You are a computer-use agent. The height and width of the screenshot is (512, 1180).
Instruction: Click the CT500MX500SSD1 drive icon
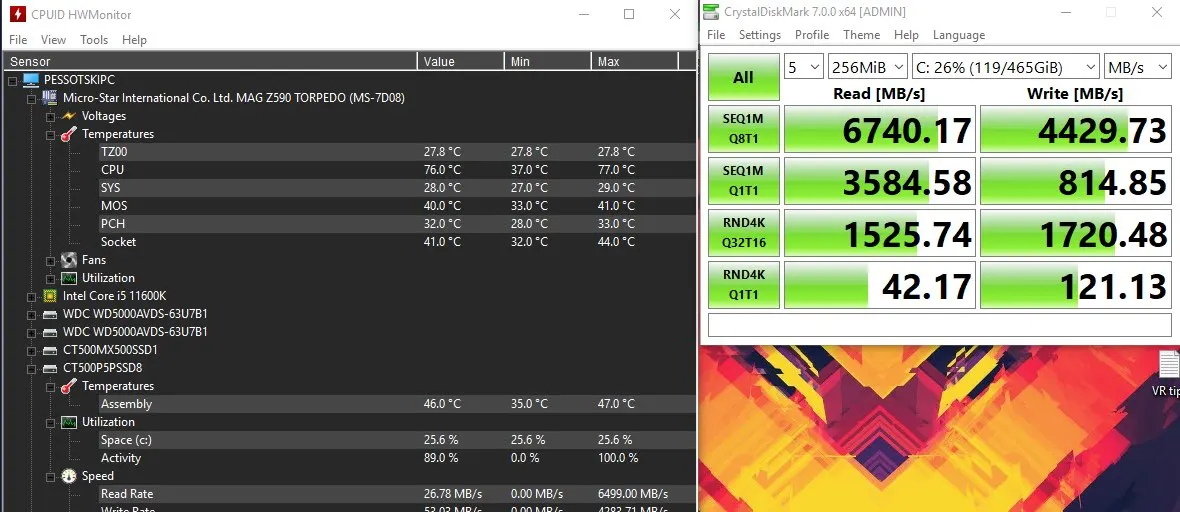click(50, 350)
